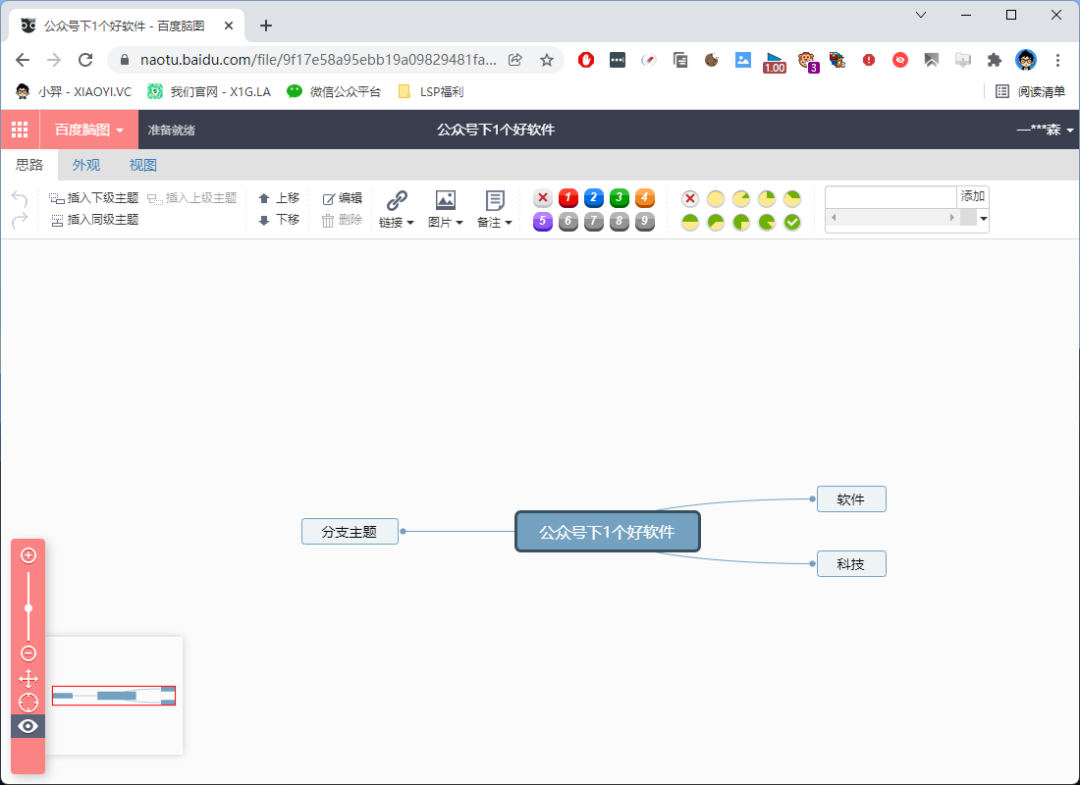Apply priority 5 purple icon
The width and height of the screenshot is (1080, 785).
tap(543, 221)
